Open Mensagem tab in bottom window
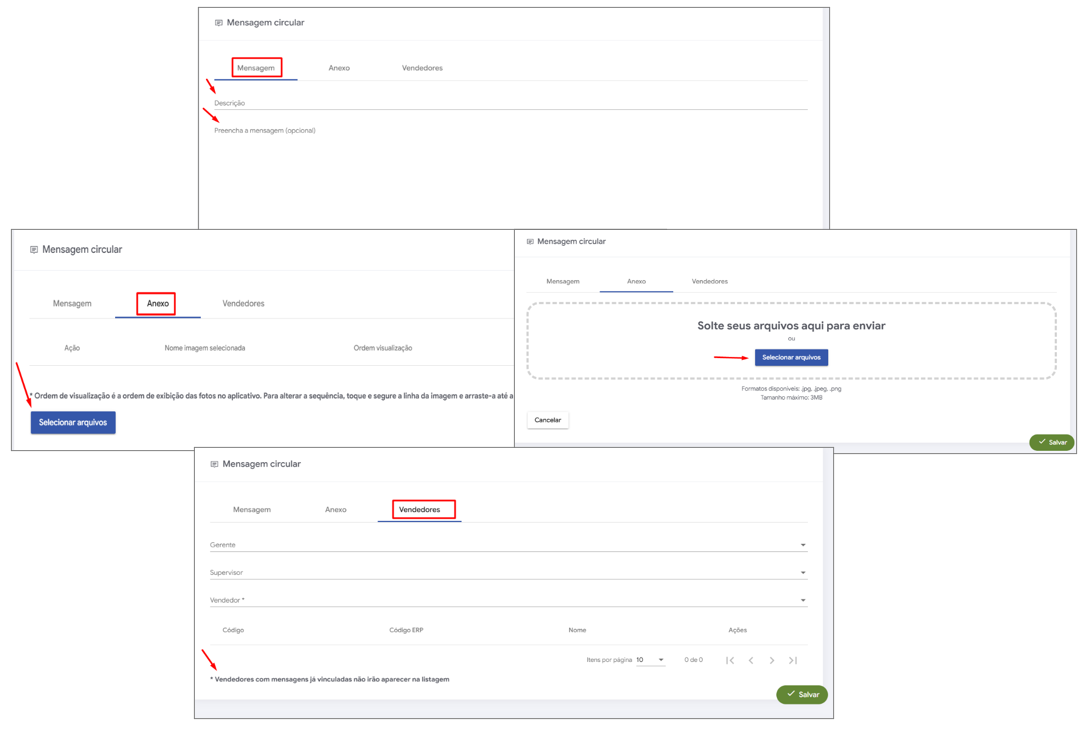Viewport: 1090px width, 733px height. click(252, 510)
